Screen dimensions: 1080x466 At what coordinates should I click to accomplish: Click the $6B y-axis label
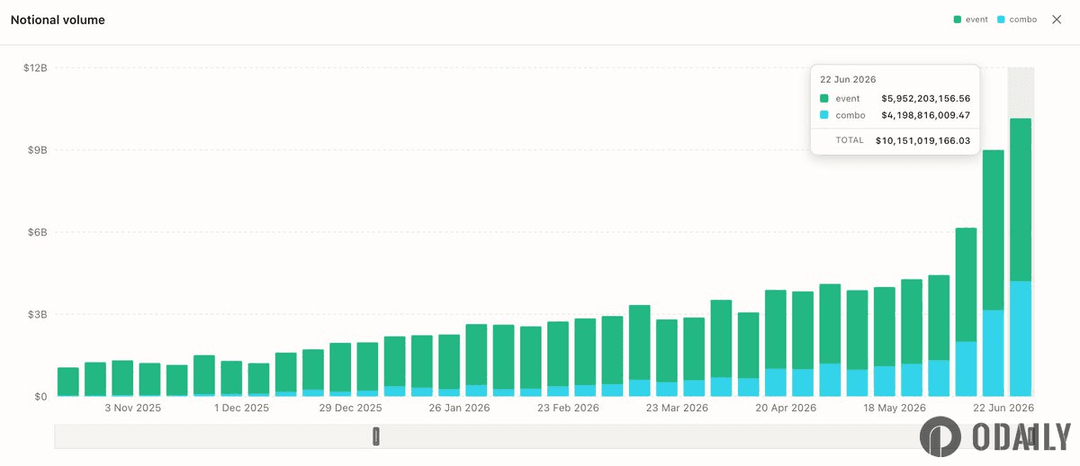tap(37, 232)
